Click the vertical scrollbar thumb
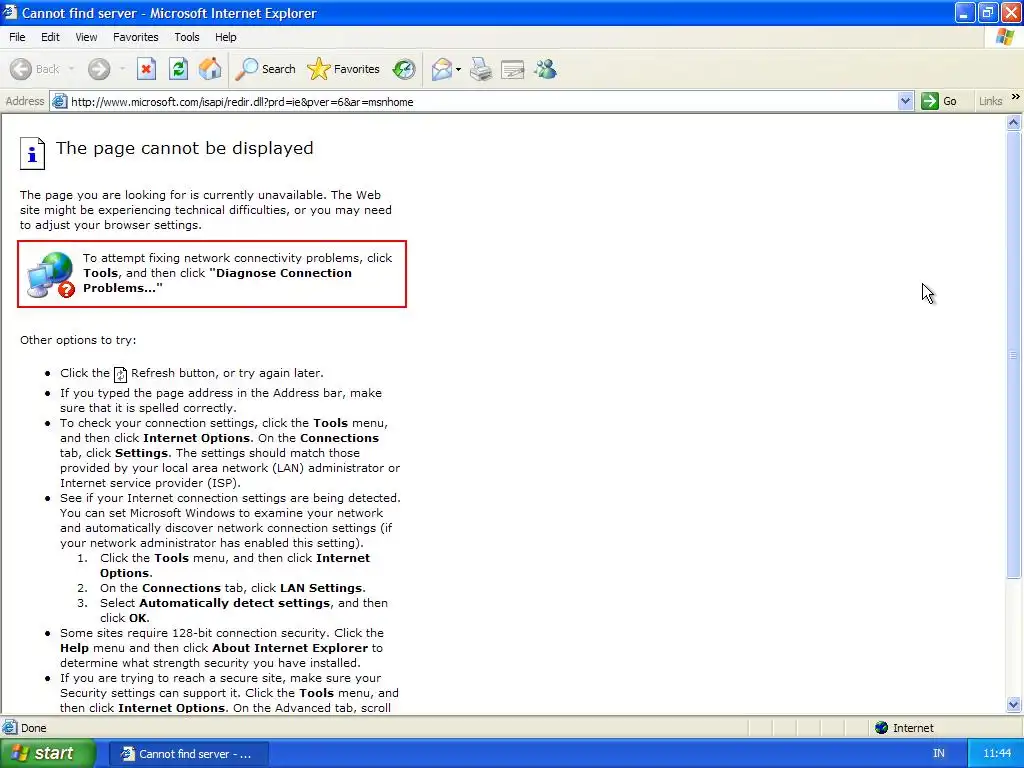The height and width of the screenshot is (768, 1024). (1014, 355)
